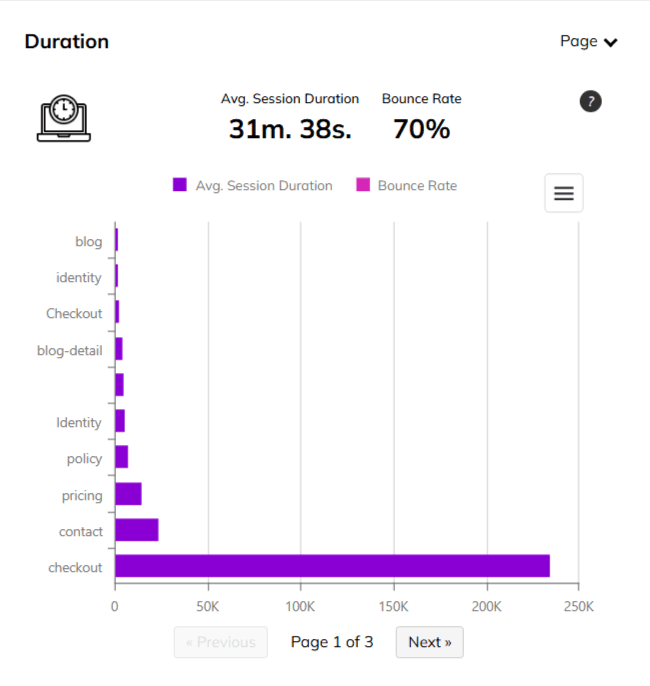Click the laptop clock duration icon
The height and width of the screenshot is (686, 650).
(x=63, y=118)
